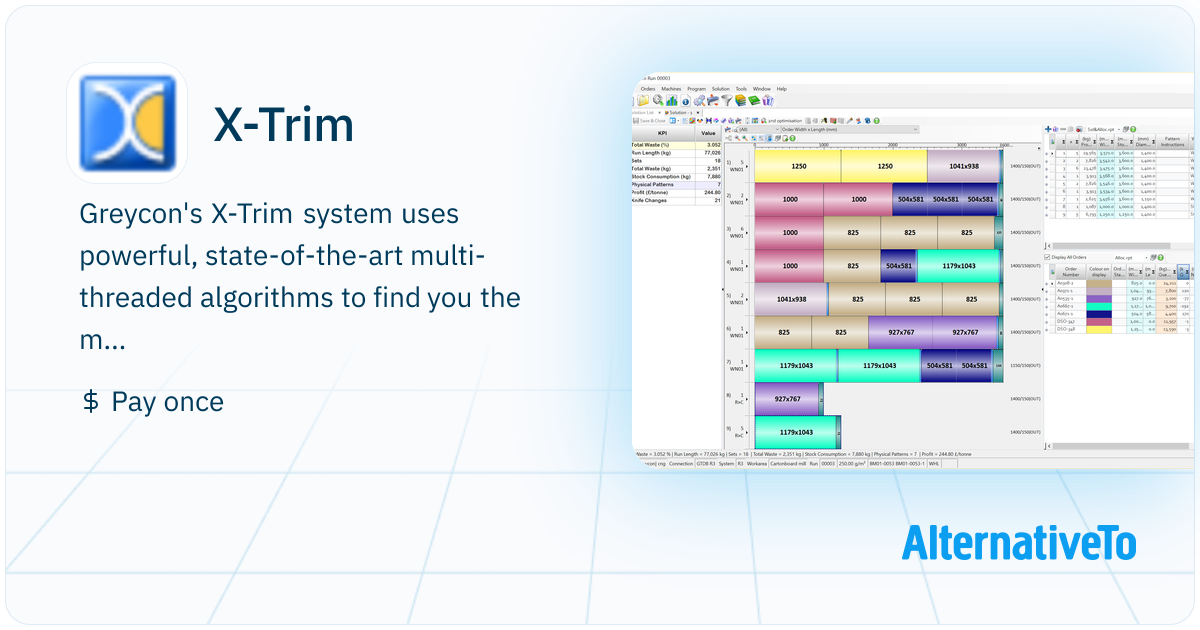Open Order Width x Length (mm) dropdown
This screenshot has height=630, width=1200.
pos(849,129)
